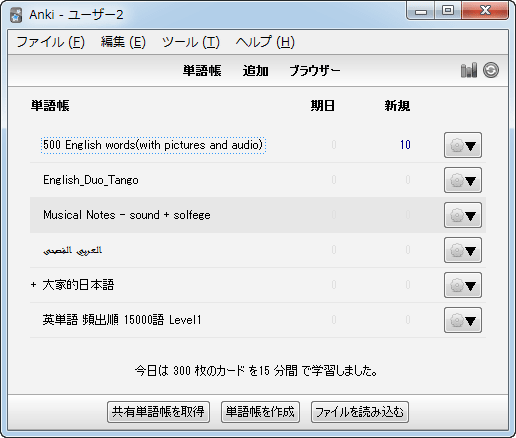
Task: Open gear options for 大家的日本語 deck
Action: coord(463,285)
